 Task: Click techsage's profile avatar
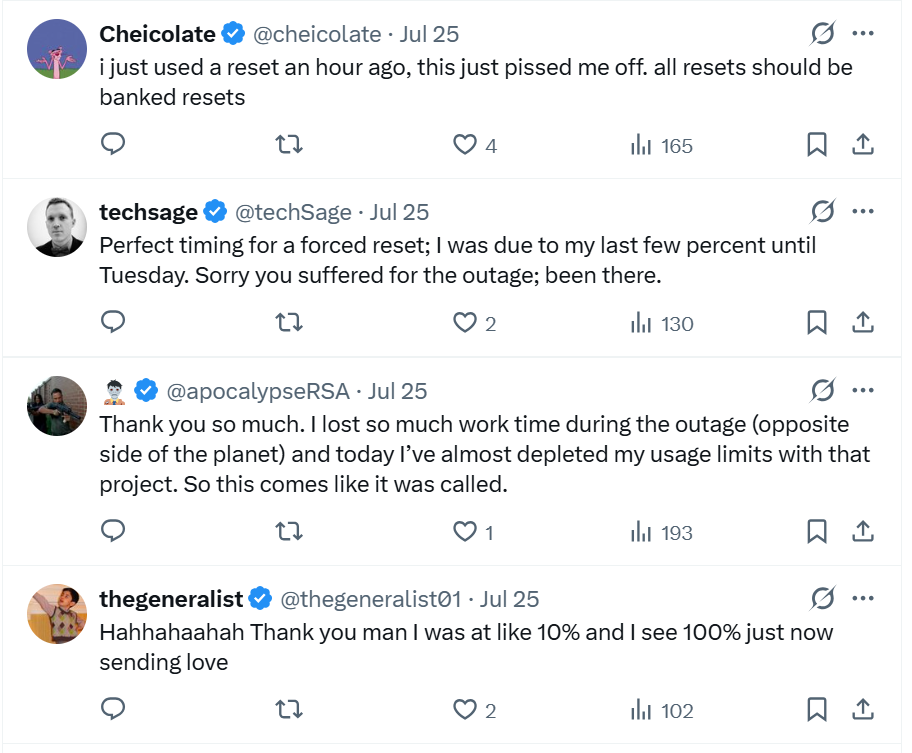tap(57, 227)
